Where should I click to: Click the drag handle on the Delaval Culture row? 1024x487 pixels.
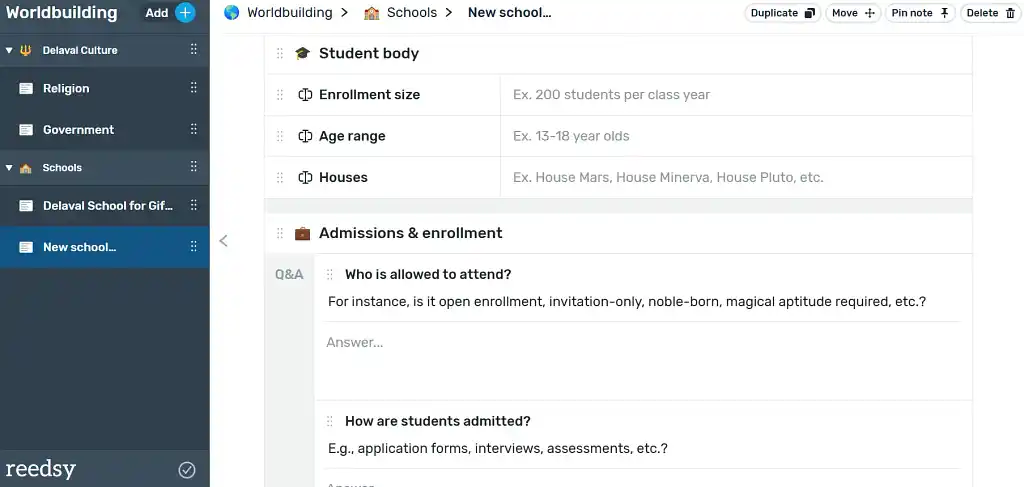[x=193, y=50]
